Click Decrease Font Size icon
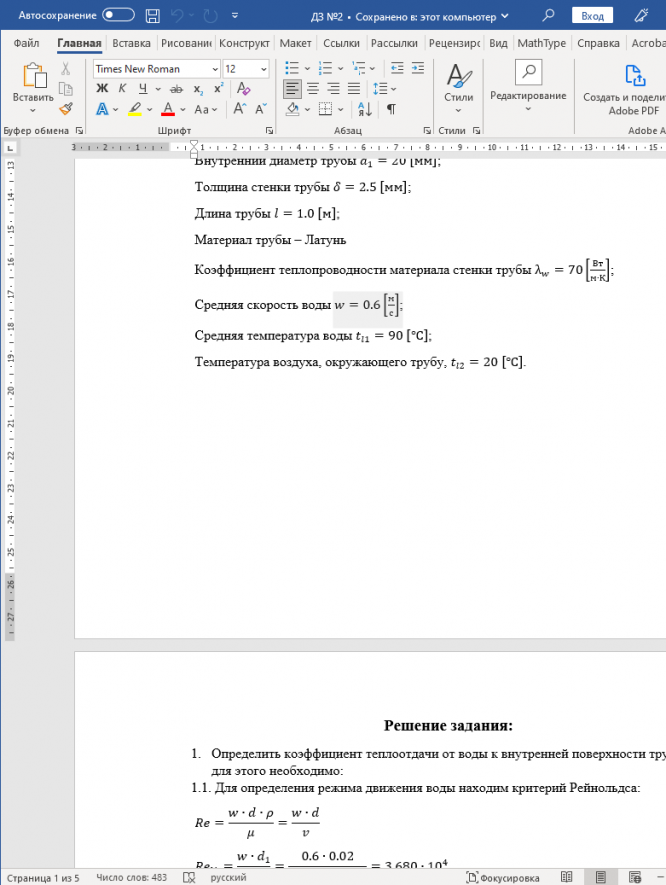 tap(260, 109)
